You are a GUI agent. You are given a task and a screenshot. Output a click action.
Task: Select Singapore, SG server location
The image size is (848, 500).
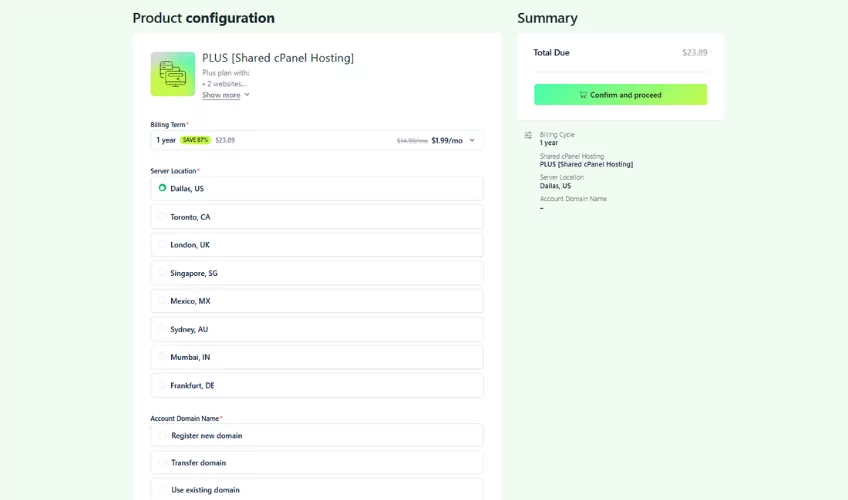pyautogui.click(x=316, y=273)
